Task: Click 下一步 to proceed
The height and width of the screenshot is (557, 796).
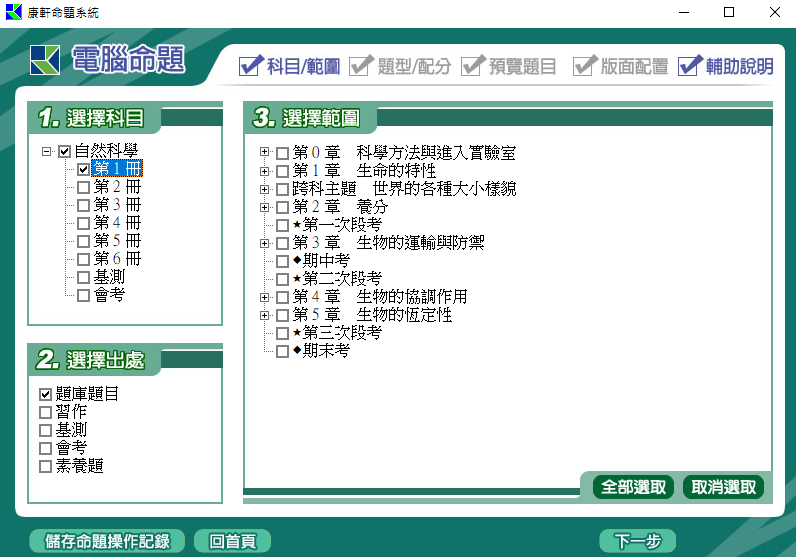Action: [637, 541]
